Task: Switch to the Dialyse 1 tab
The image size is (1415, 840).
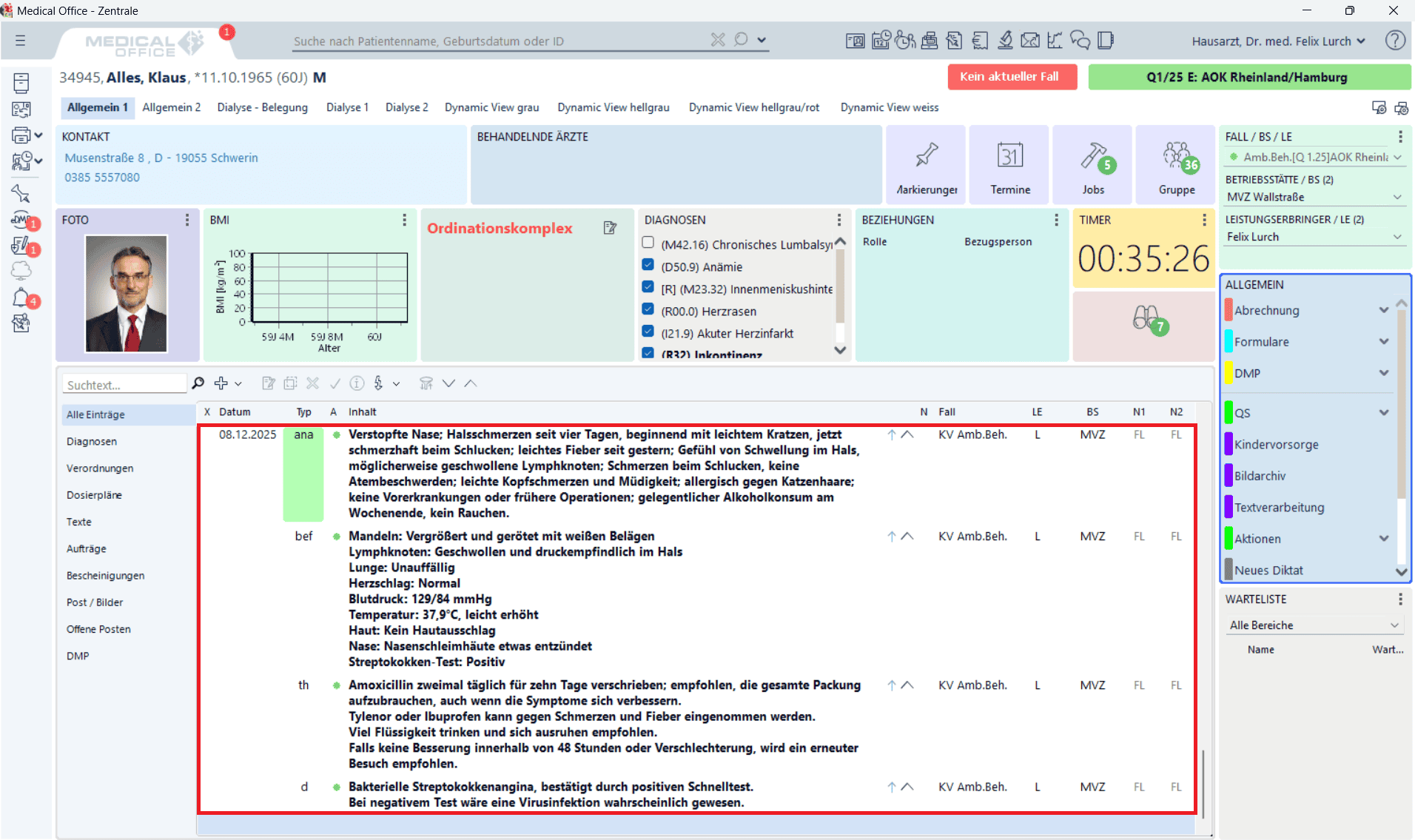Action: pyautogui.click(x=347, y=107)
